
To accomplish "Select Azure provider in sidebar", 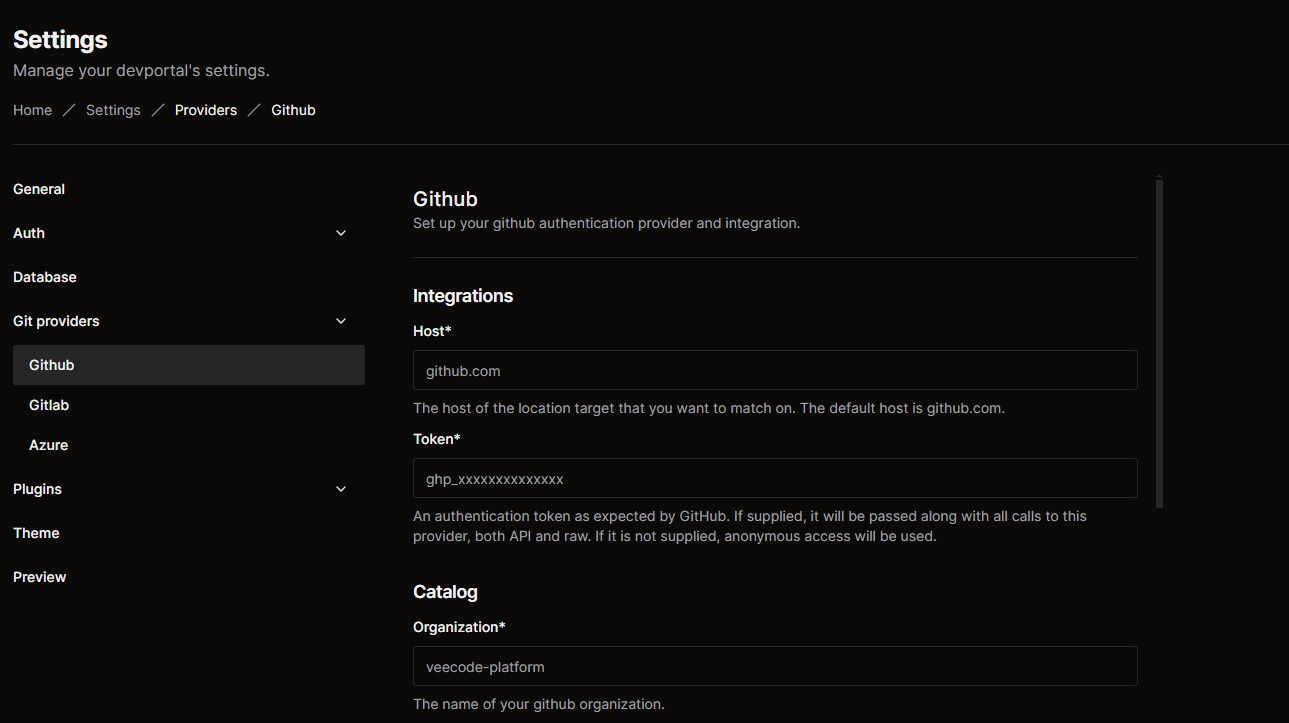I will [49, 445].
